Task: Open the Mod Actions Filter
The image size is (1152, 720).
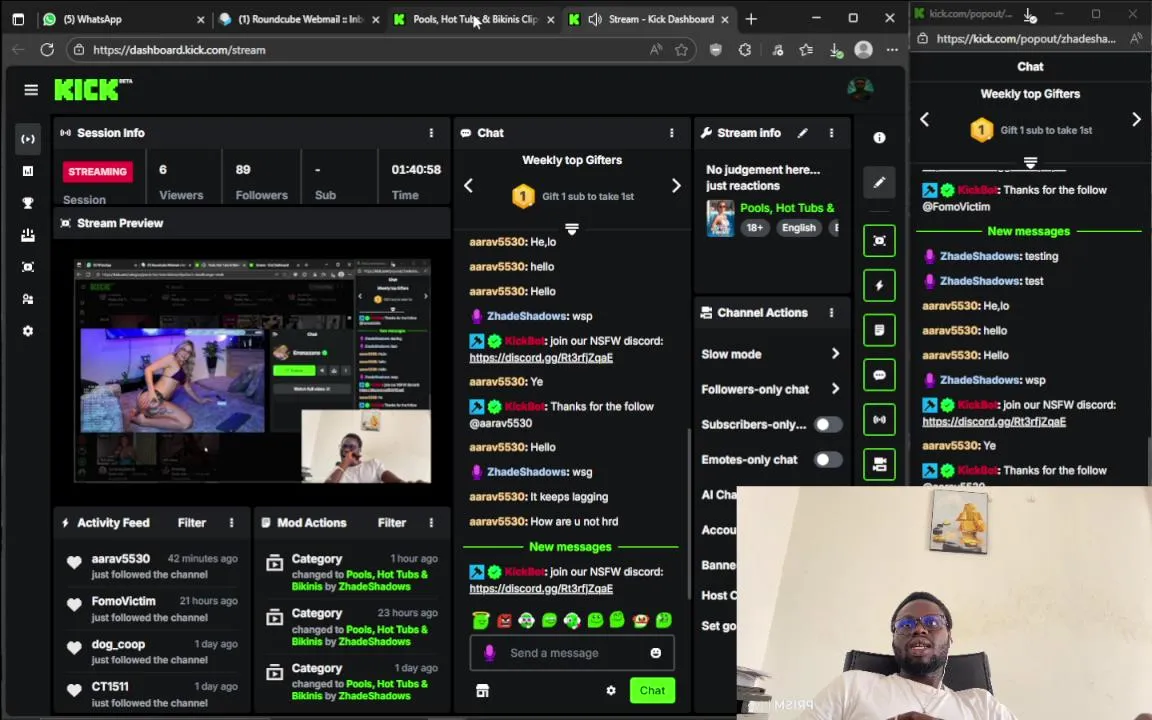Action: coord(392,523)
